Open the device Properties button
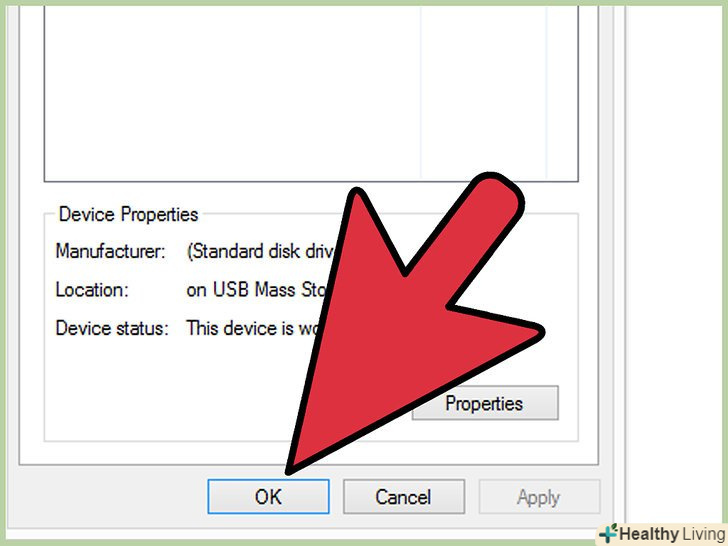Viewport: 728px width, 546px height. tap(485, 403)
